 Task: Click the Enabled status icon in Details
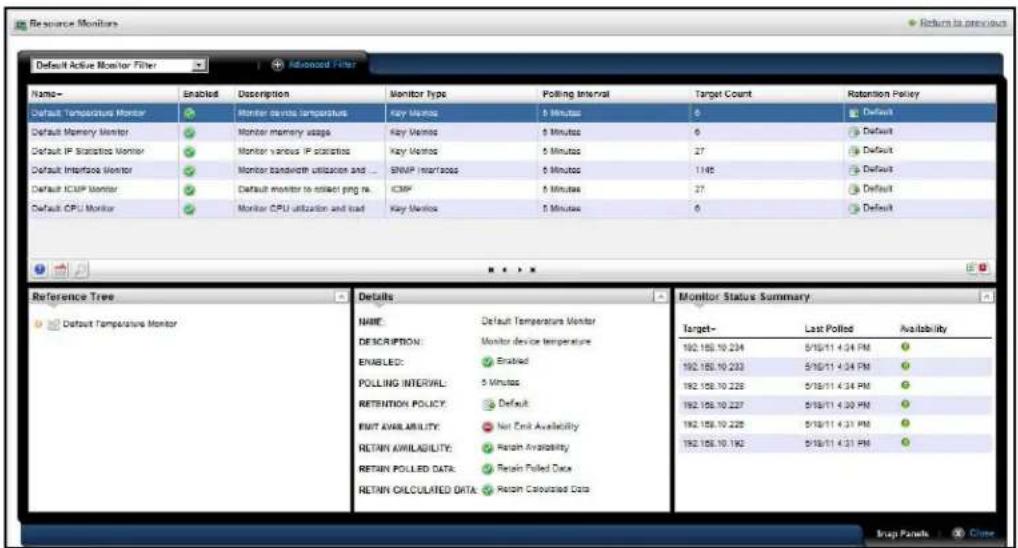[488, 362]
